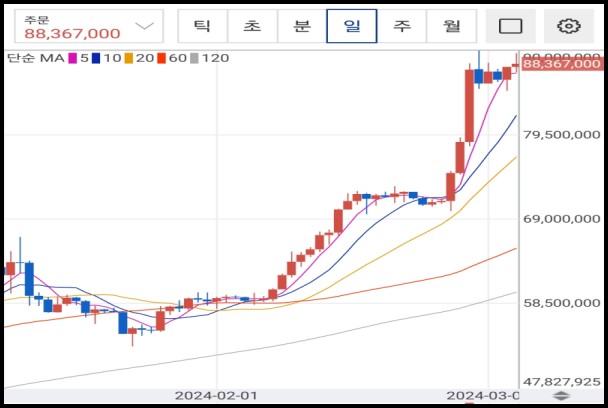
Task: Switch to the 월 monthly tab
Action: point(451,26)
